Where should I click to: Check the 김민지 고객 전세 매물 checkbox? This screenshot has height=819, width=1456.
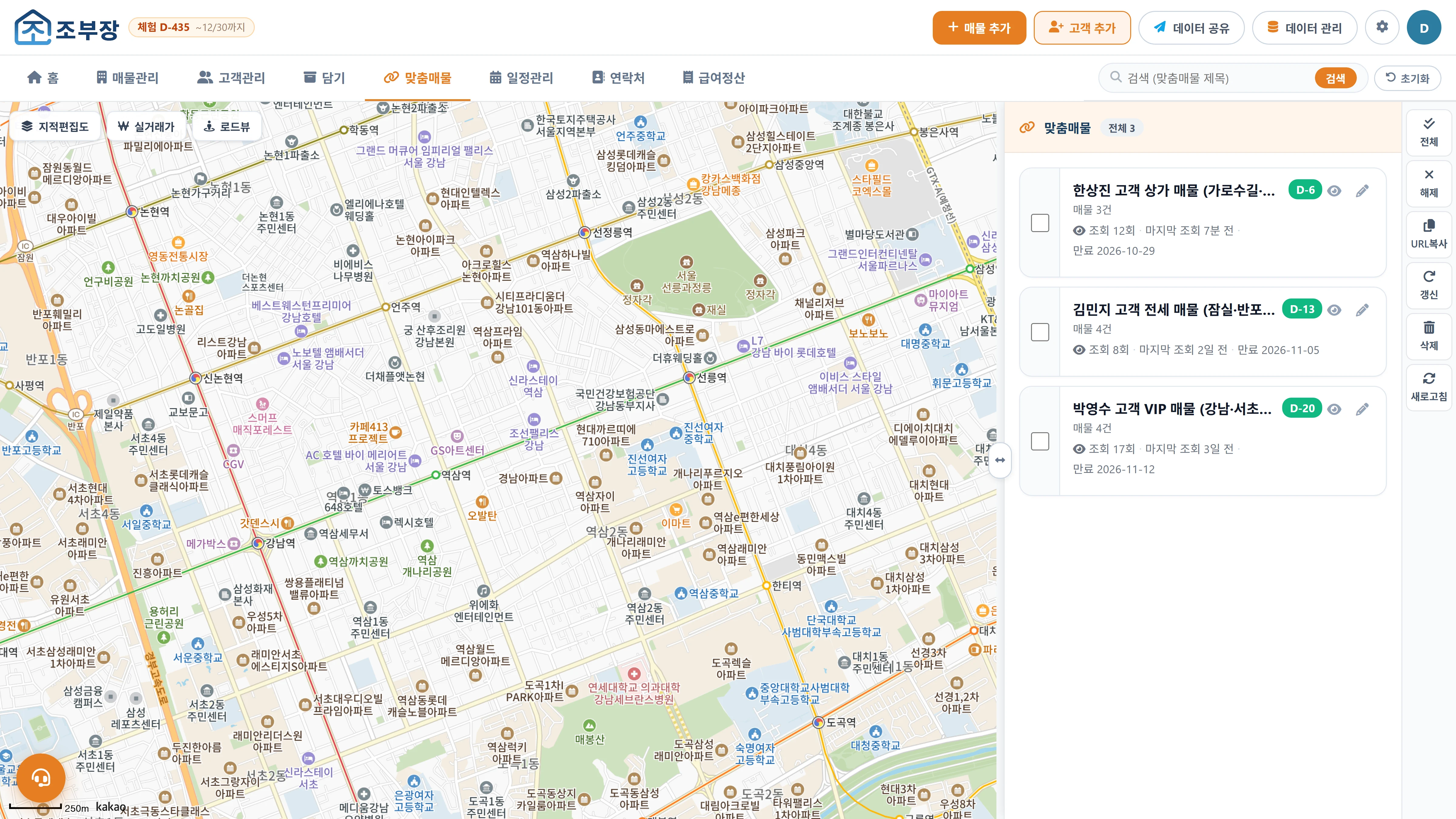coord(1040,332)
